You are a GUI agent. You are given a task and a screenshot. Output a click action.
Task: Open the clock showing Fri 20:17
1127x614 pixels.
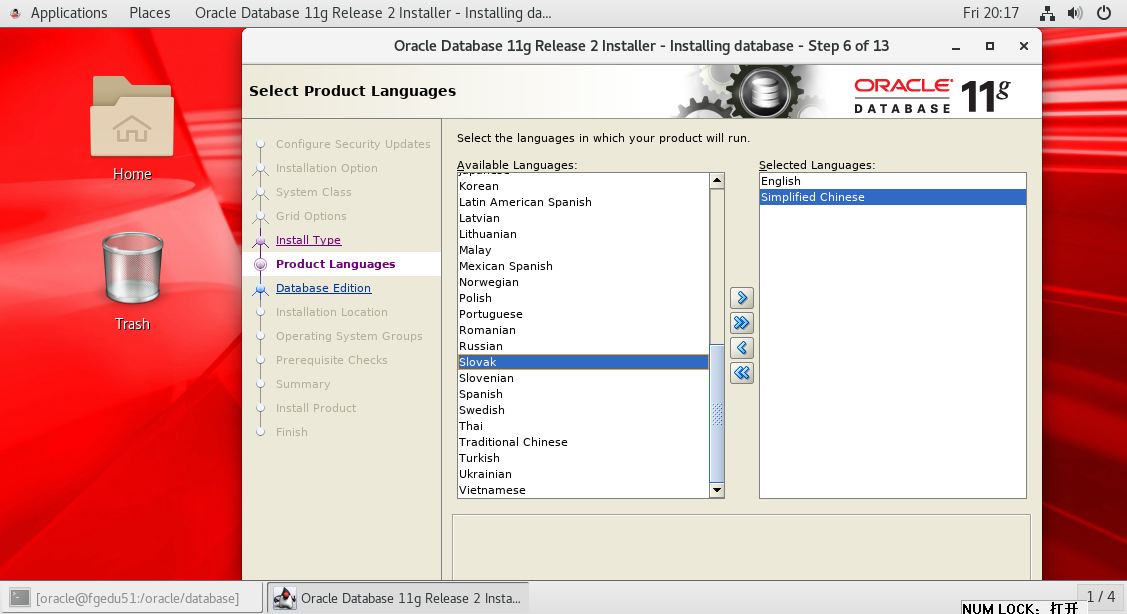(990, 13)
